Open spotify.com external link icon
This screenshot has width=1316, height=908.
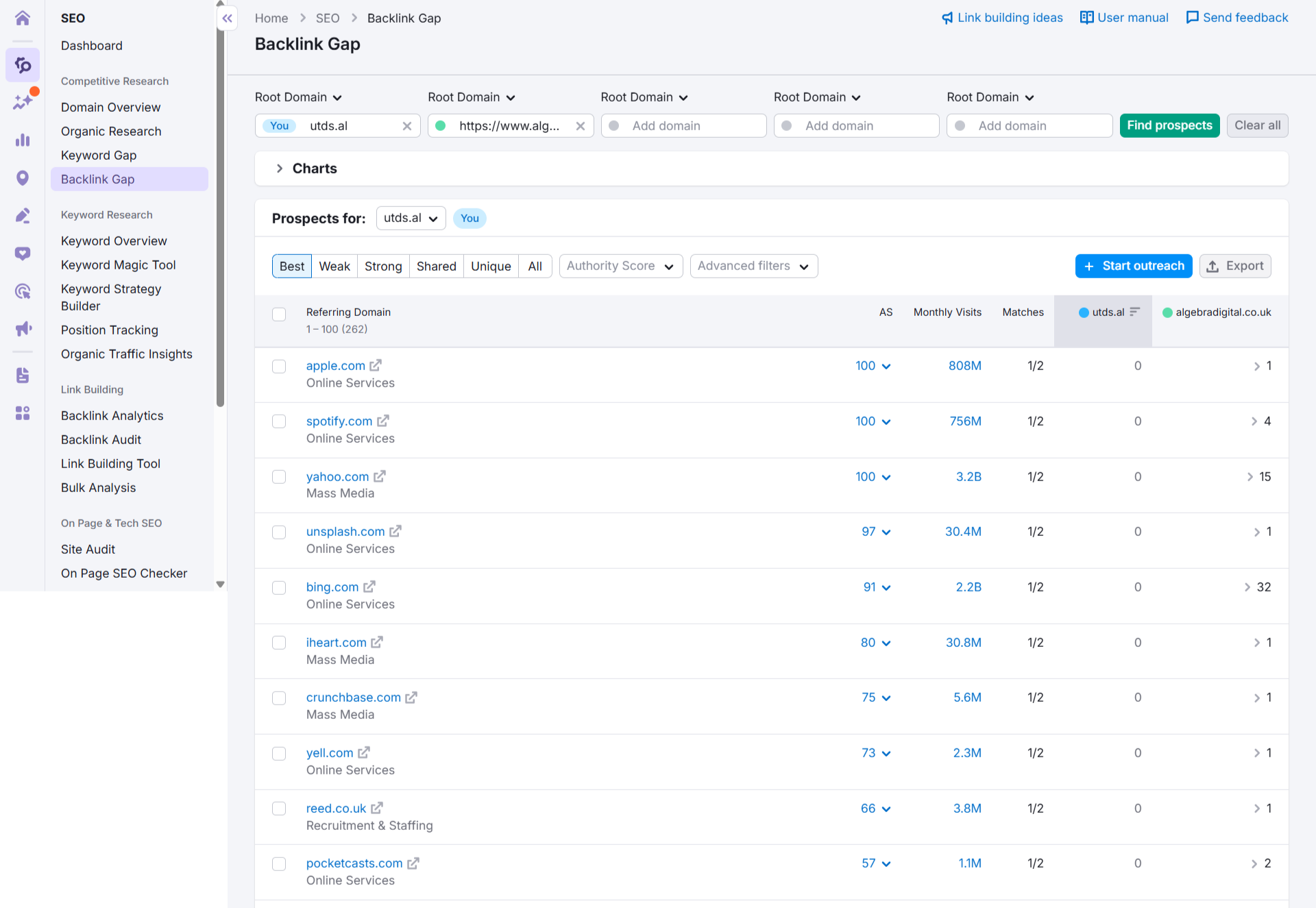[383, 421]
